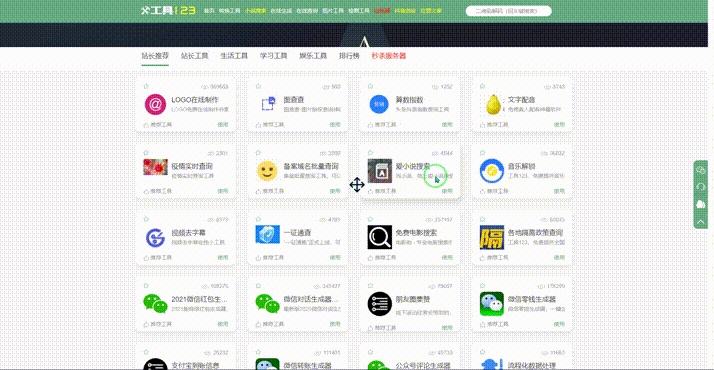
Task: Click the 文字配音 title text
Action: (521, 100)
